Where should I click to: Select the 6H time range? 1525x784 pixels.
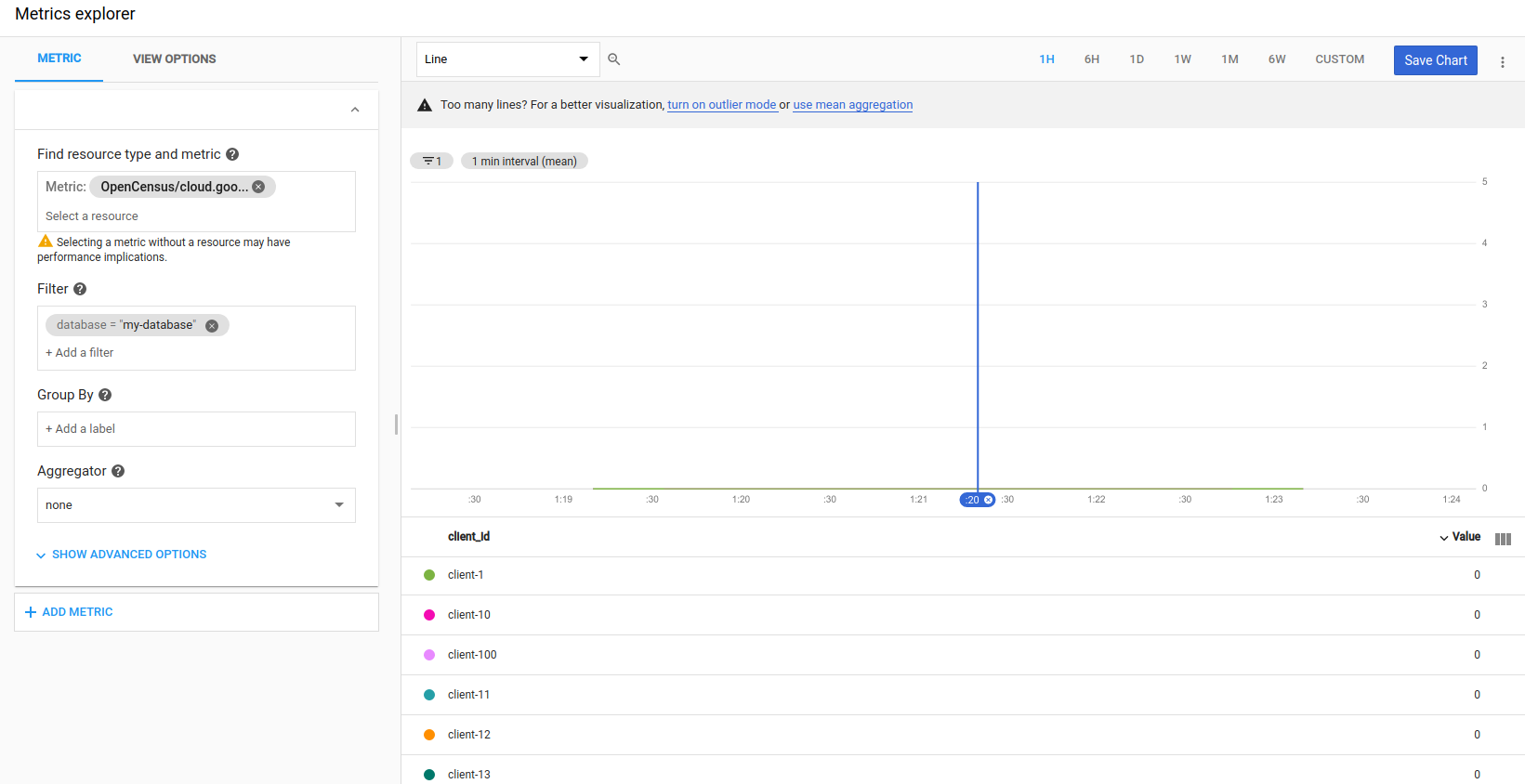pyautogui.click(x=1091, y=59)
